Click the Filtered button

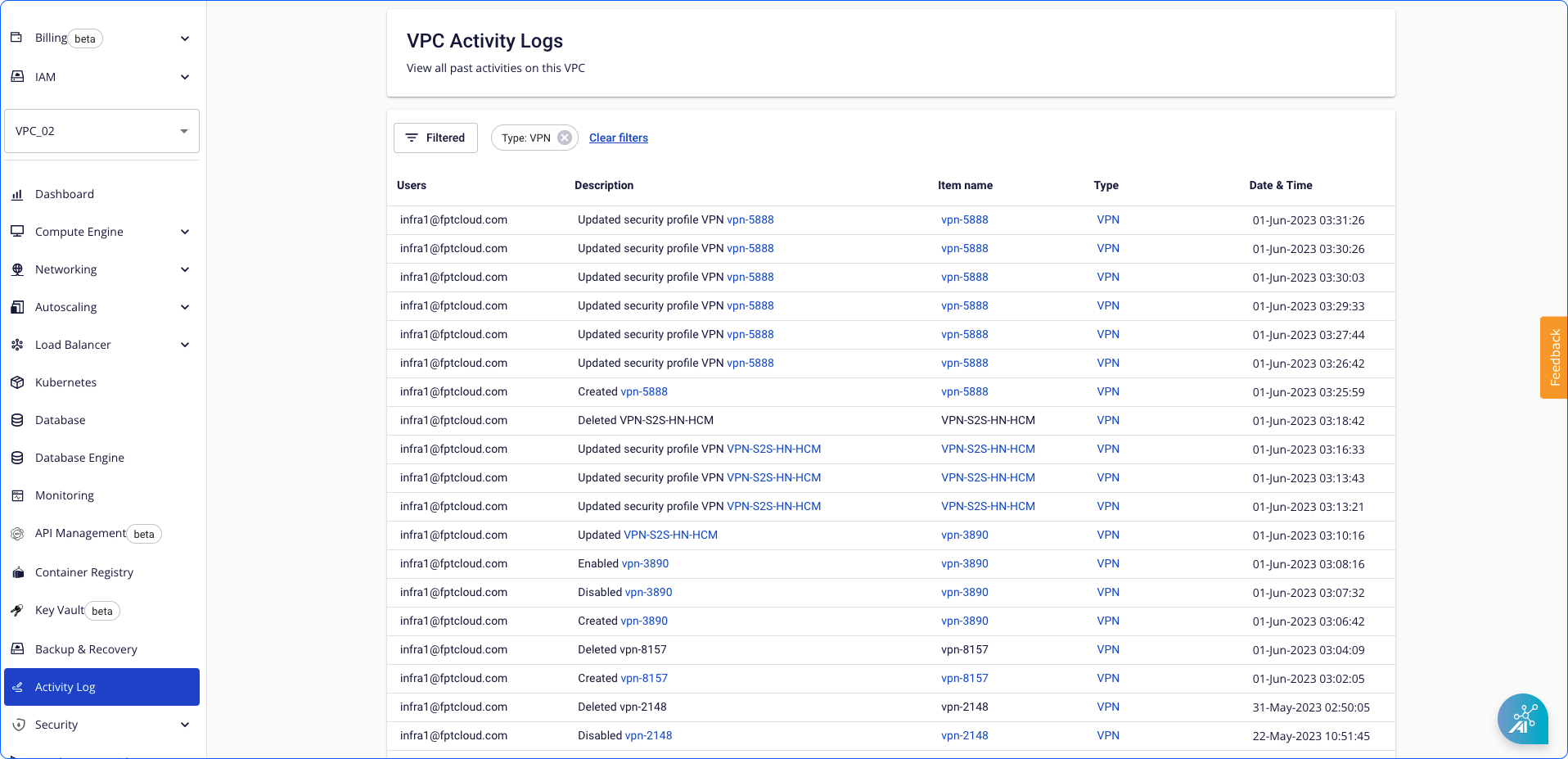point(435,138)
